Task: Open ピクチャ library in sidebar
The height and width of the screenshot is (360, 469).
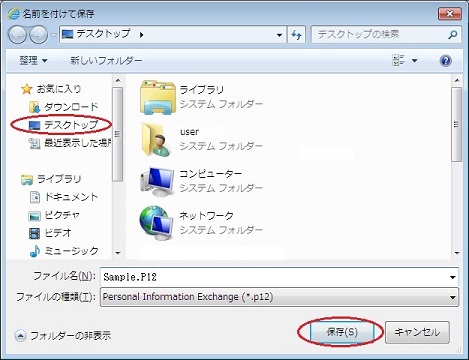Action: pyautogui.click(x=62, y=215)
